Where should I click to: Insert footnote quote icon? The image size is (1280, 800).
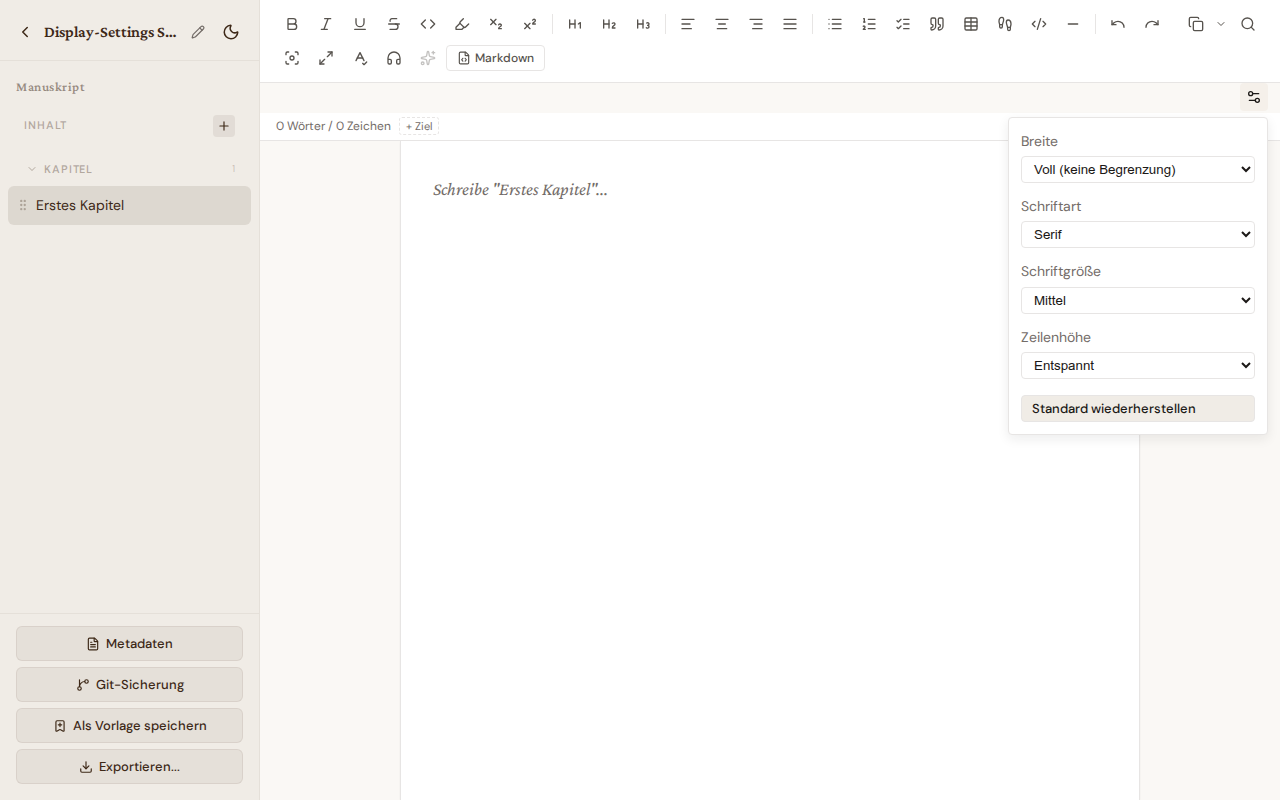pyautogui.click(x=1005, y=24)
